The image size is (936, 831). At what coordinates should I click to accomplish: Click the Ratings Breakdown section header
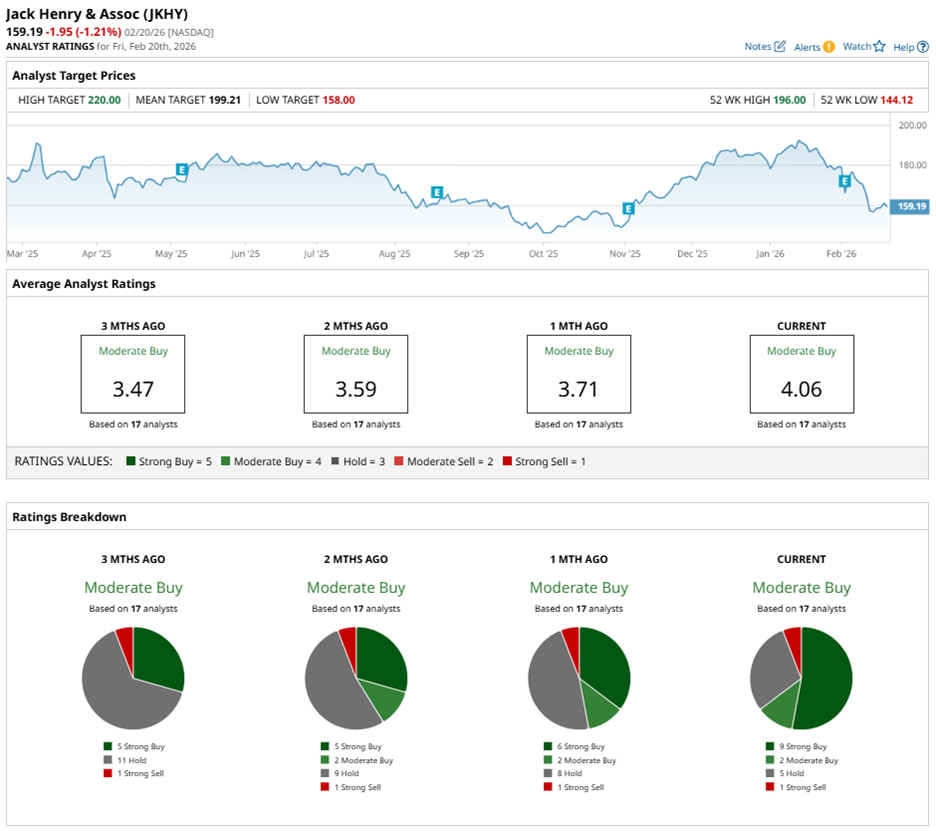pyautogui.click(x=69, y=517)
